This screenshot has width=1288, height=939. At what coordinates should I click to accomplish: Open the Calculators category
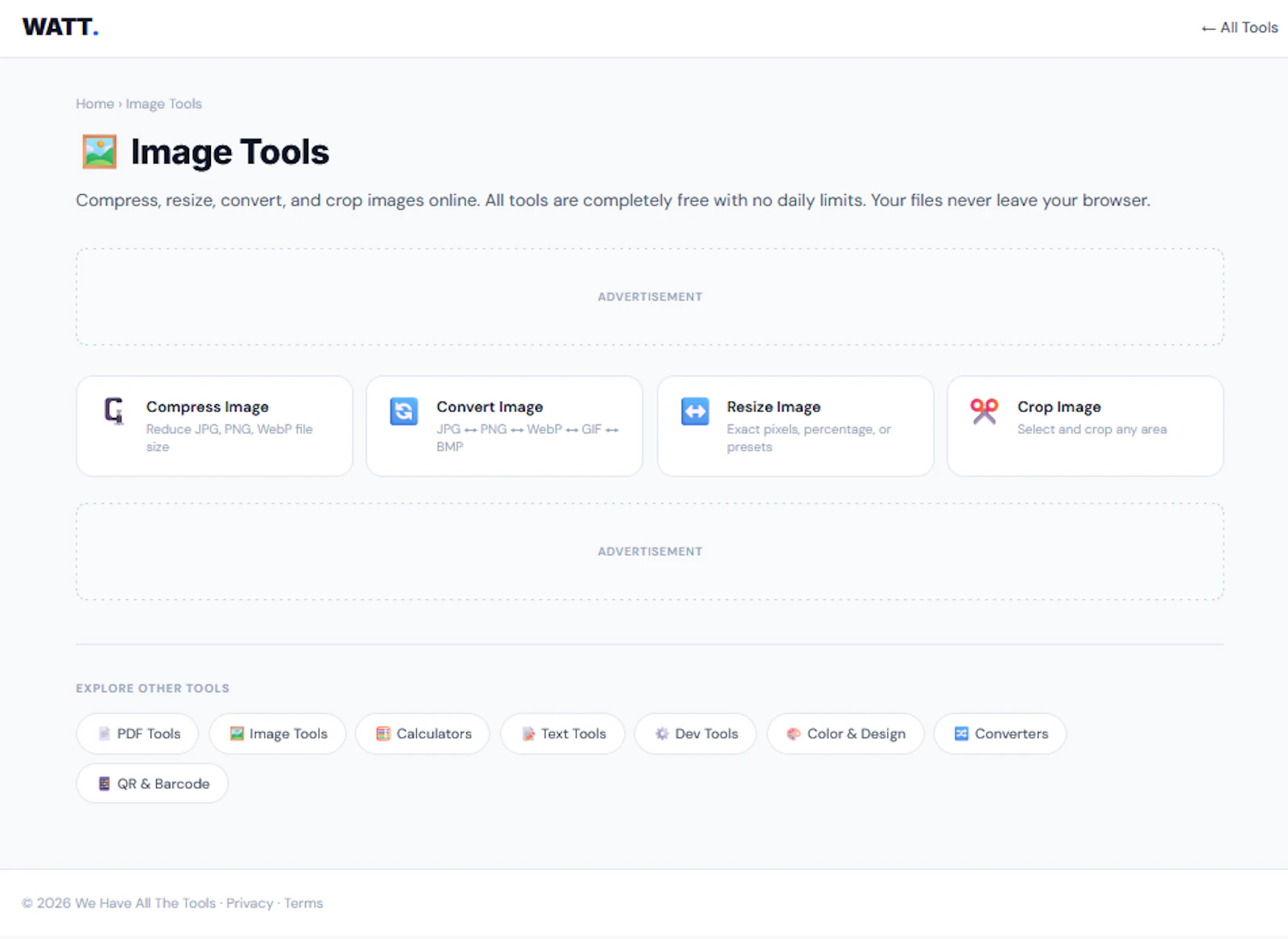(x=423, y=734)
